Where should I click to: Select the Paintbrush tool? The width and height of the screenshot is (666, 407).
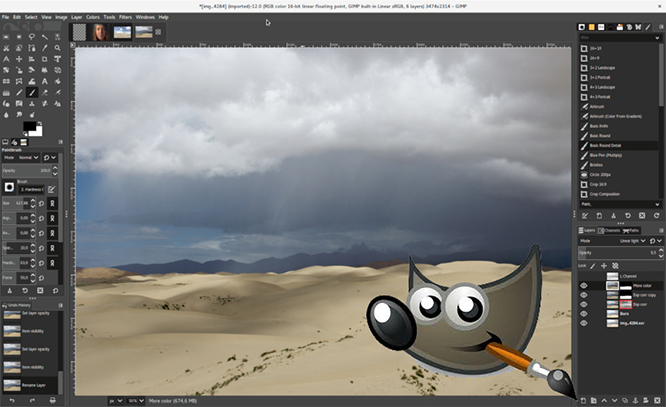point(31,92)
